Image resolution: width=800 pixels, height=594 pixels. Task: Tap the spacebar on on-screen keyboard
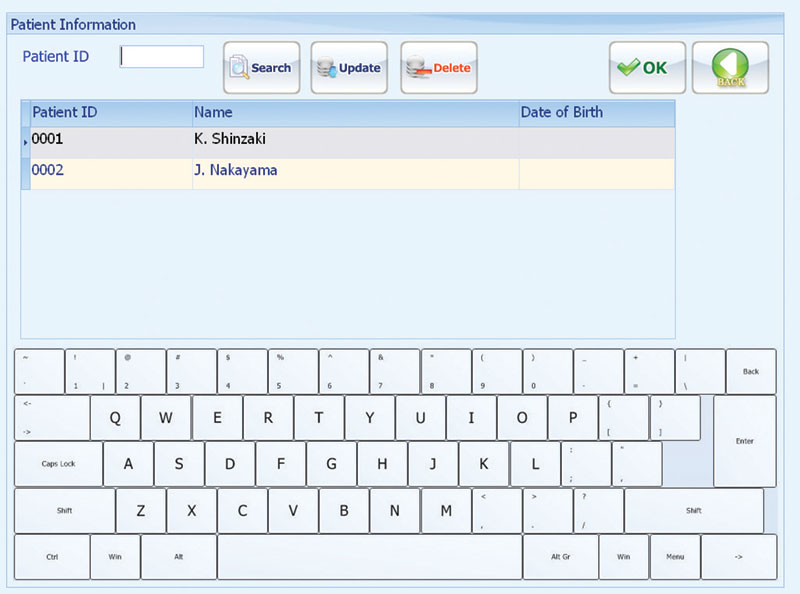(x=369, y=557)
